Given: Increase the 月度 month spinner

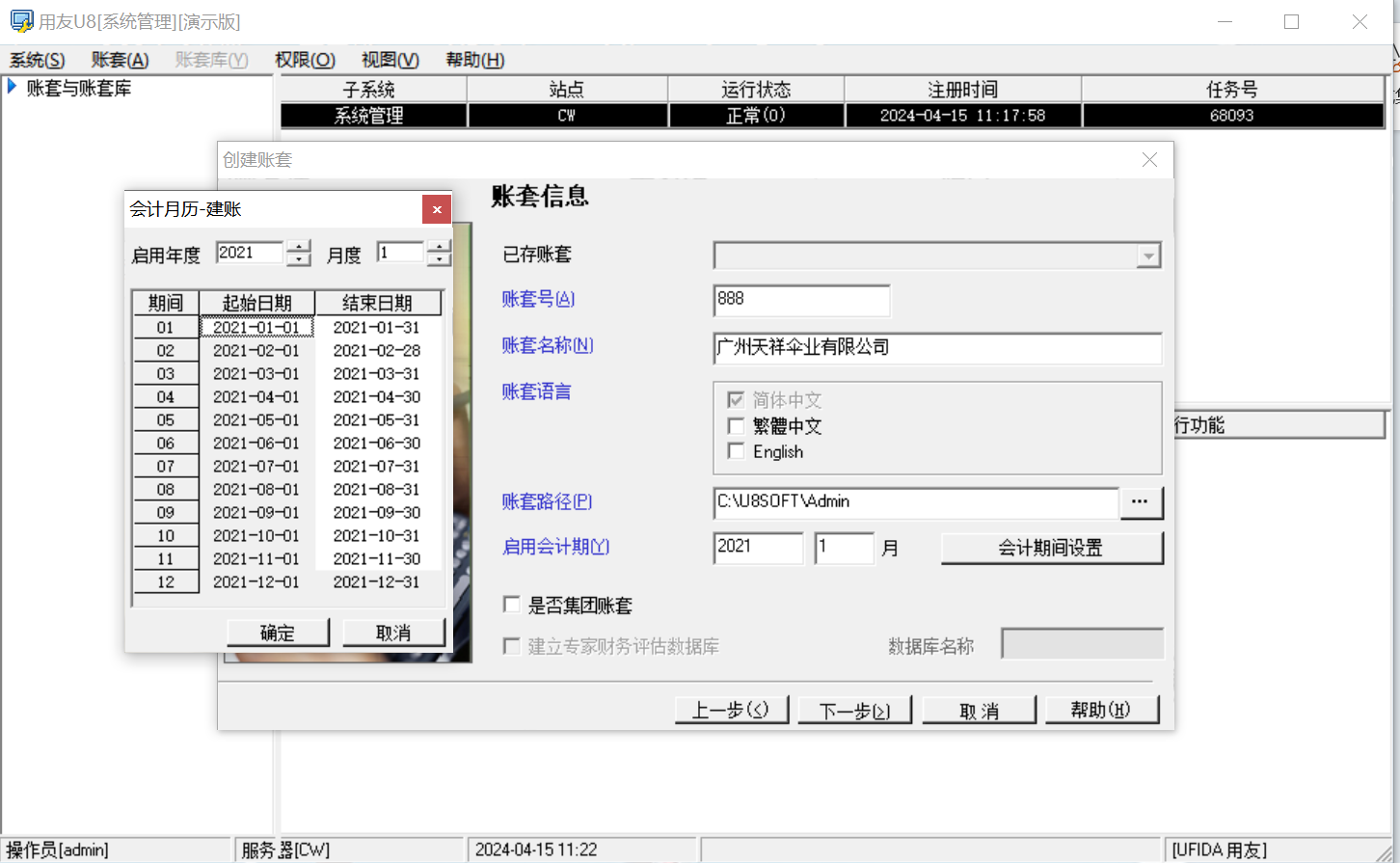Looking at the screenshot, I should tap(439, 247).
